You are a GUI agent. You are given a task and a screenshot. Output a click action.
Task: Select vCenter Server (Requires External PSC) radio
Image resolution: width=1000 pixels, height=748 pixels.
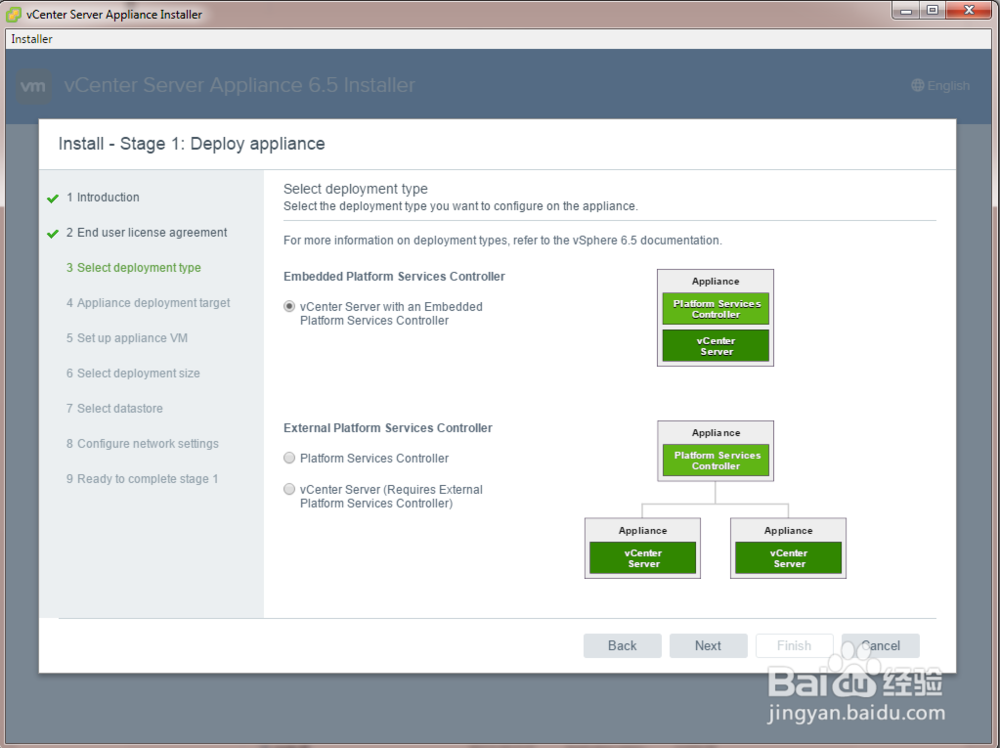pos(290,489)
